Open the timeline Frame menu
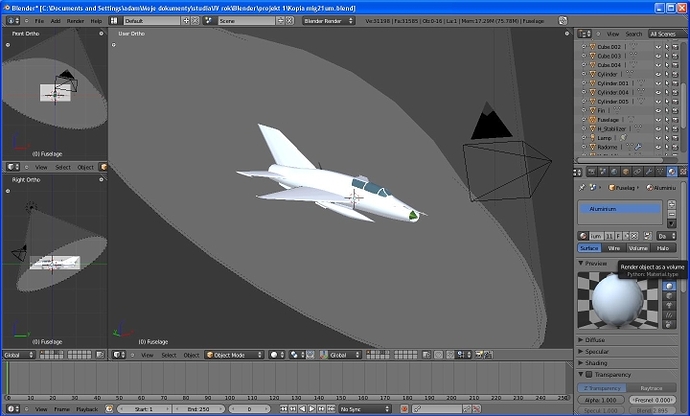This screenshot has height=416, width=690. 62,409
